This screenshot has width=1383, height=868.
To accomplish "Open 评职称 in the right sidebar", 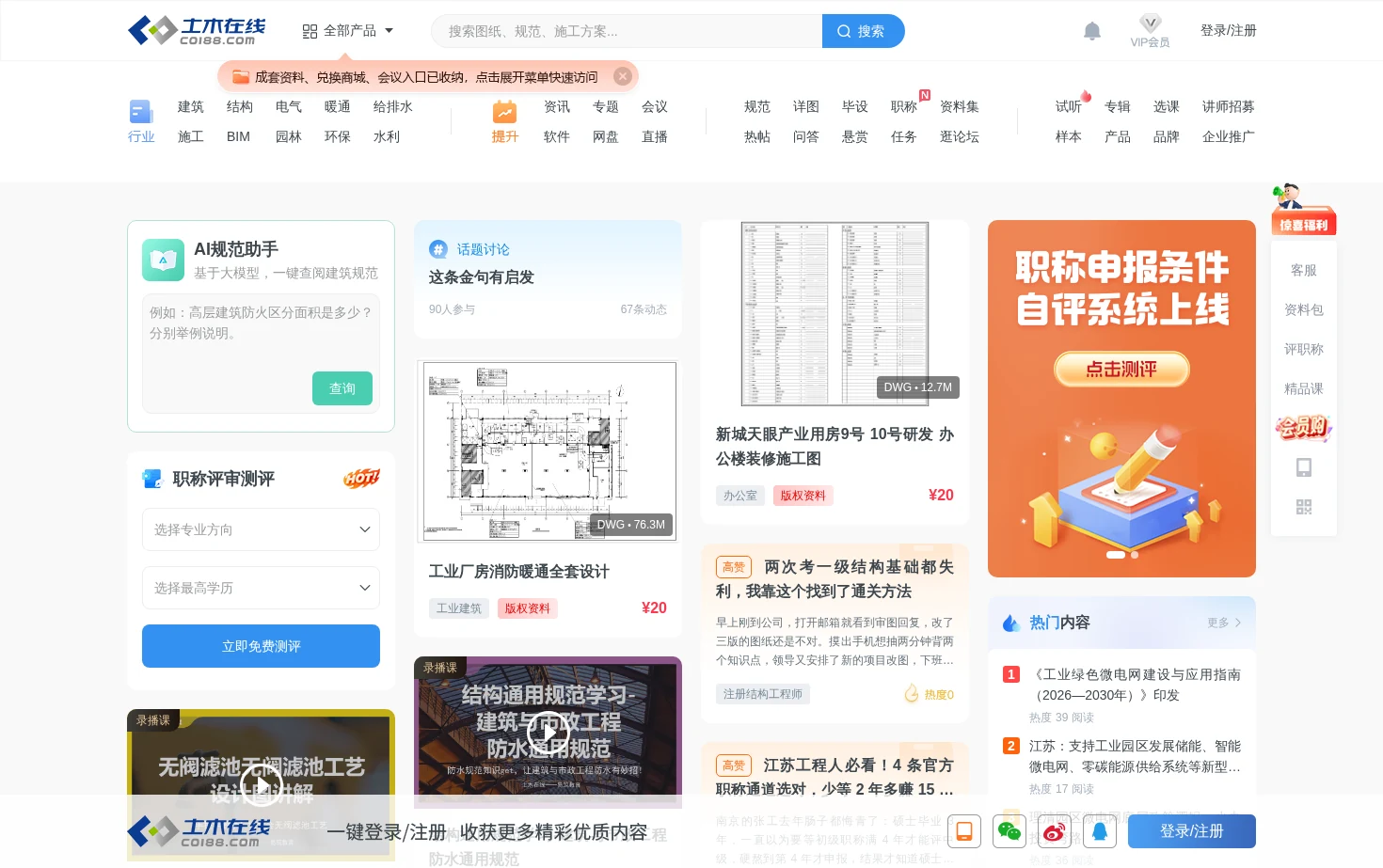I will 1304,349.
